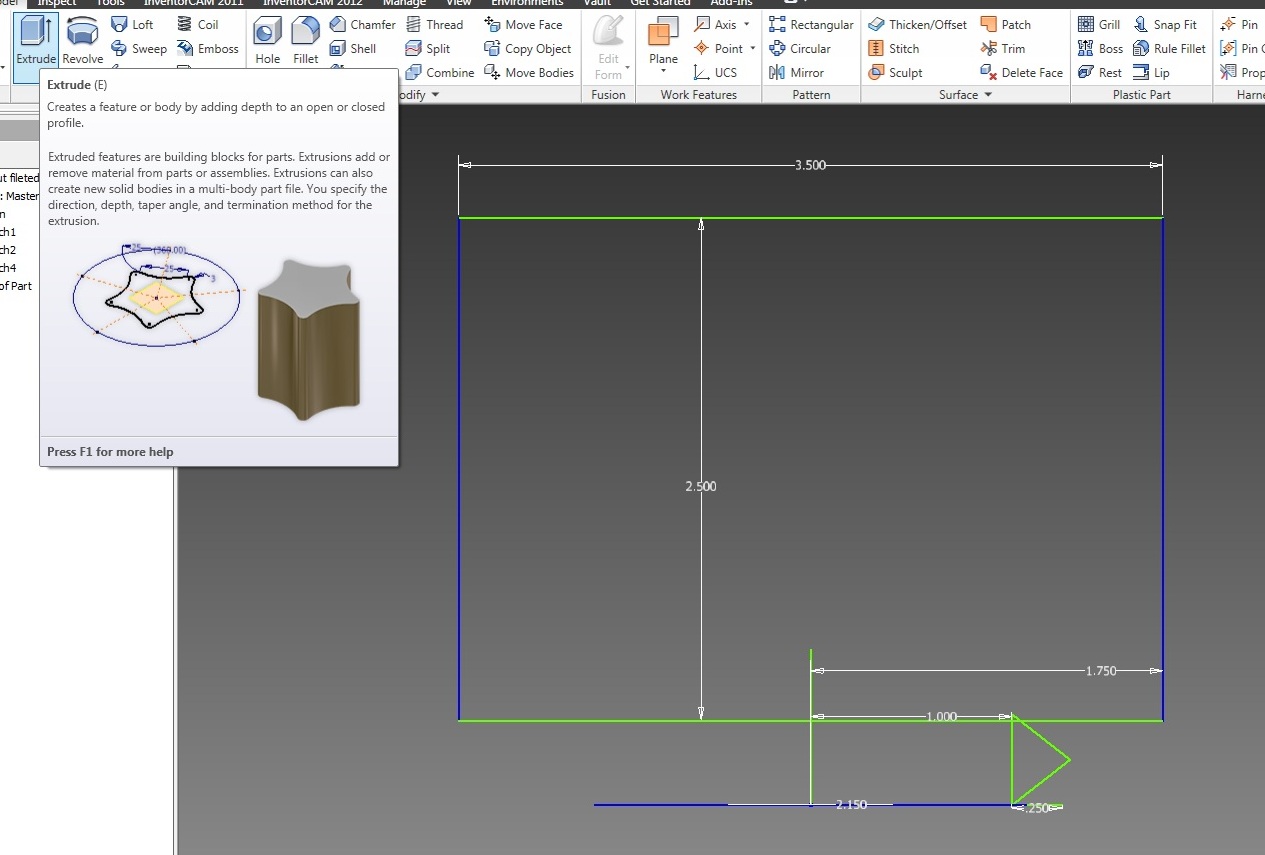1265x855 pixels.
Task: Select the left blue vertical sketch line
Action: 459,468
